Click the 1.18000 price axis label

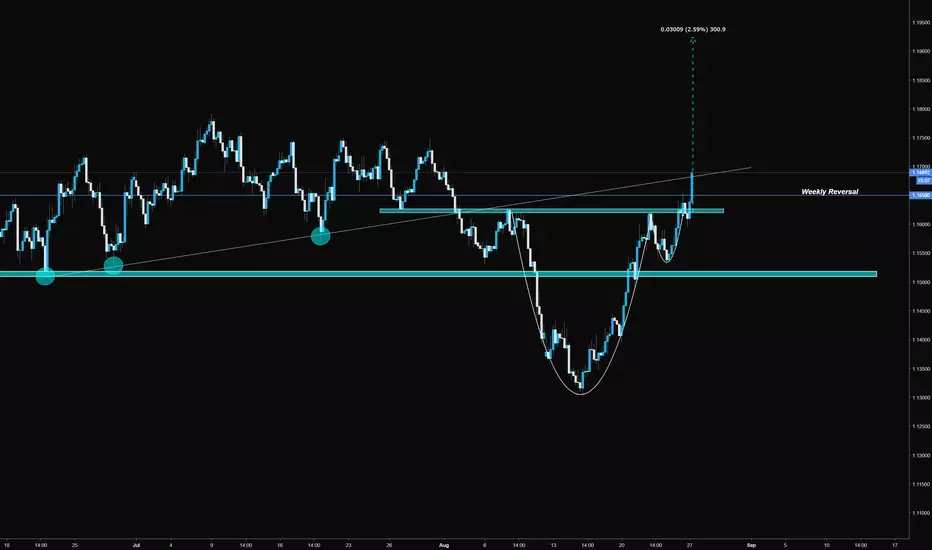921,109
